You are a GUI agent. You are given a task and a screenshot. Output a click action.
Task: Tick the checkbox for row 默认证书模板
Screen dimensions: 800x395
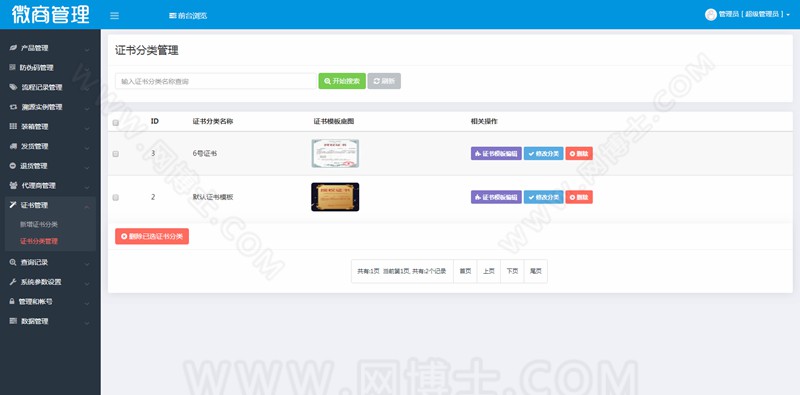tap(115, 198)
